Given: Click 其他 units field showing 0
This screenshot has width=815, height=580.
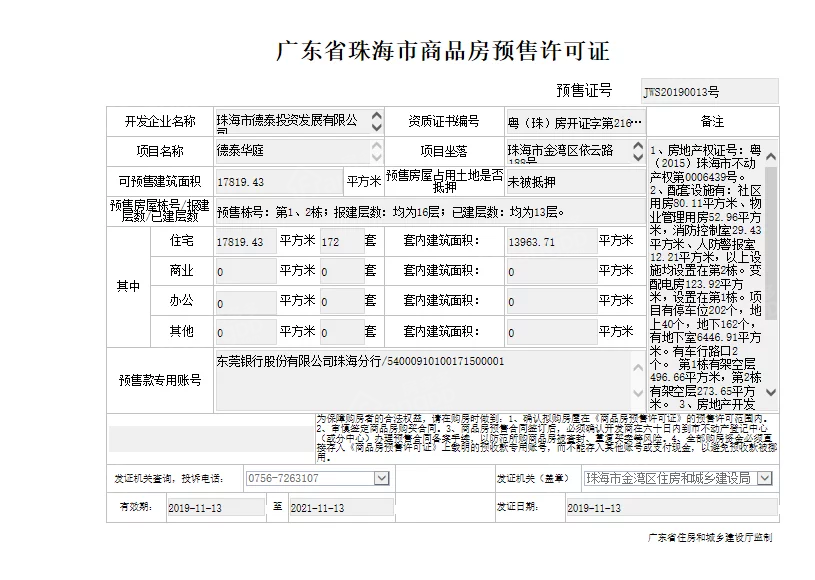Looking at the screenshot, I should pyautogui.click(x=342, y=332).
